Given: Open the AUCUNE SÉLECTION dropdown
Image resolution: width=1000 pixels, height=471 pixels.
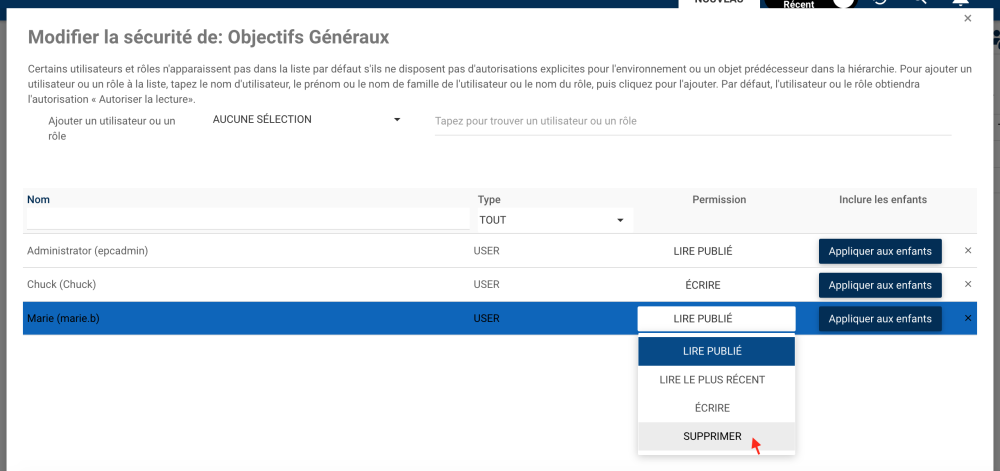Looking at the screenshot, I should point(306,120).
